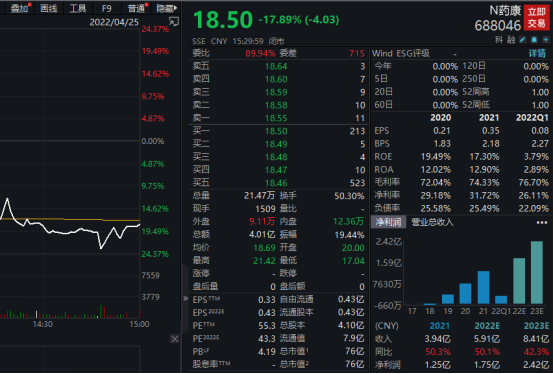The image size is (553, 374).
Task: Select the 卖二 row priced 18.58
Action: click(279, 105)
